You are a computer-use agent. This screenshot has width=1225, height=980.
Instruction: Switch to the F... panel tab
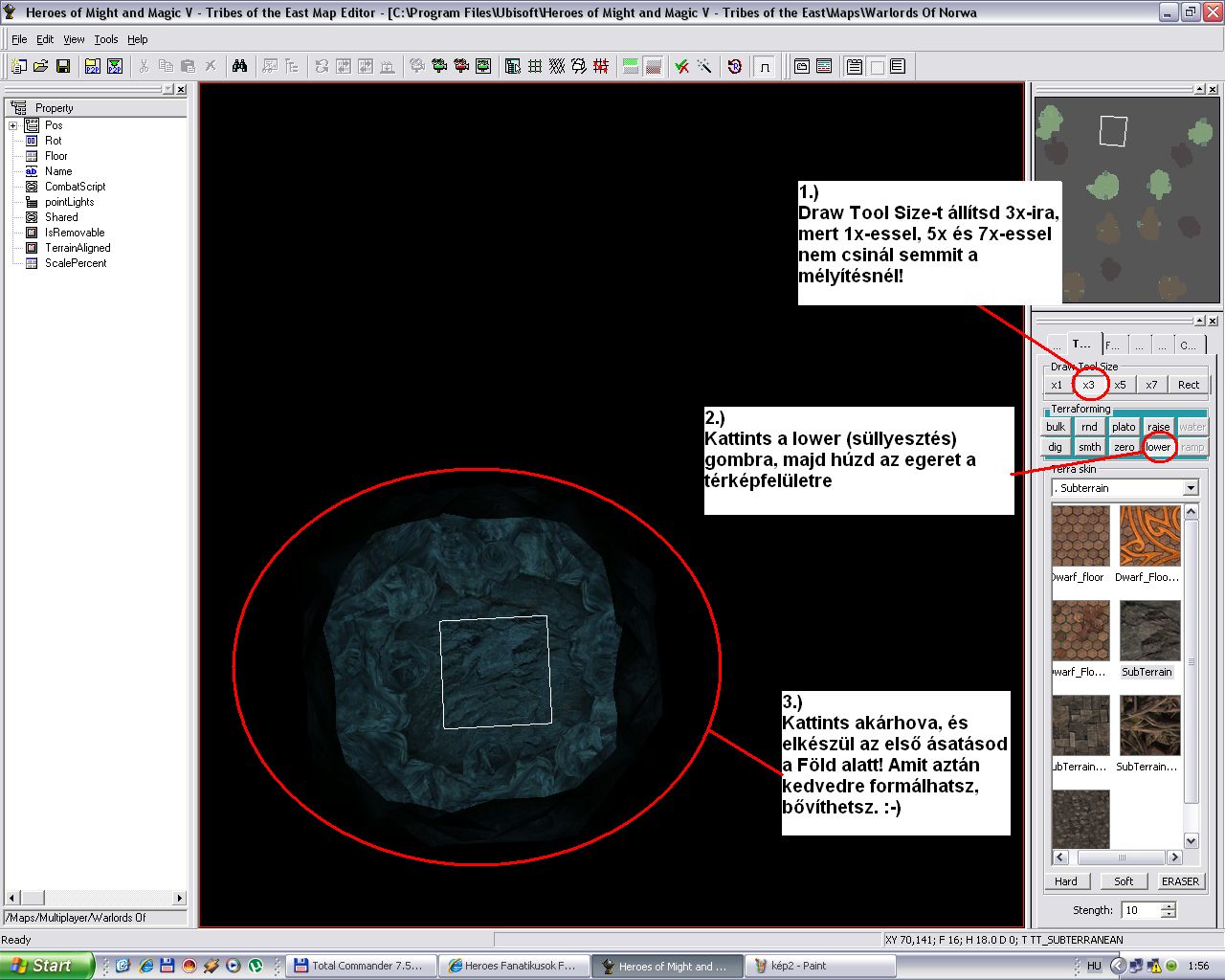pos(1114,345)
